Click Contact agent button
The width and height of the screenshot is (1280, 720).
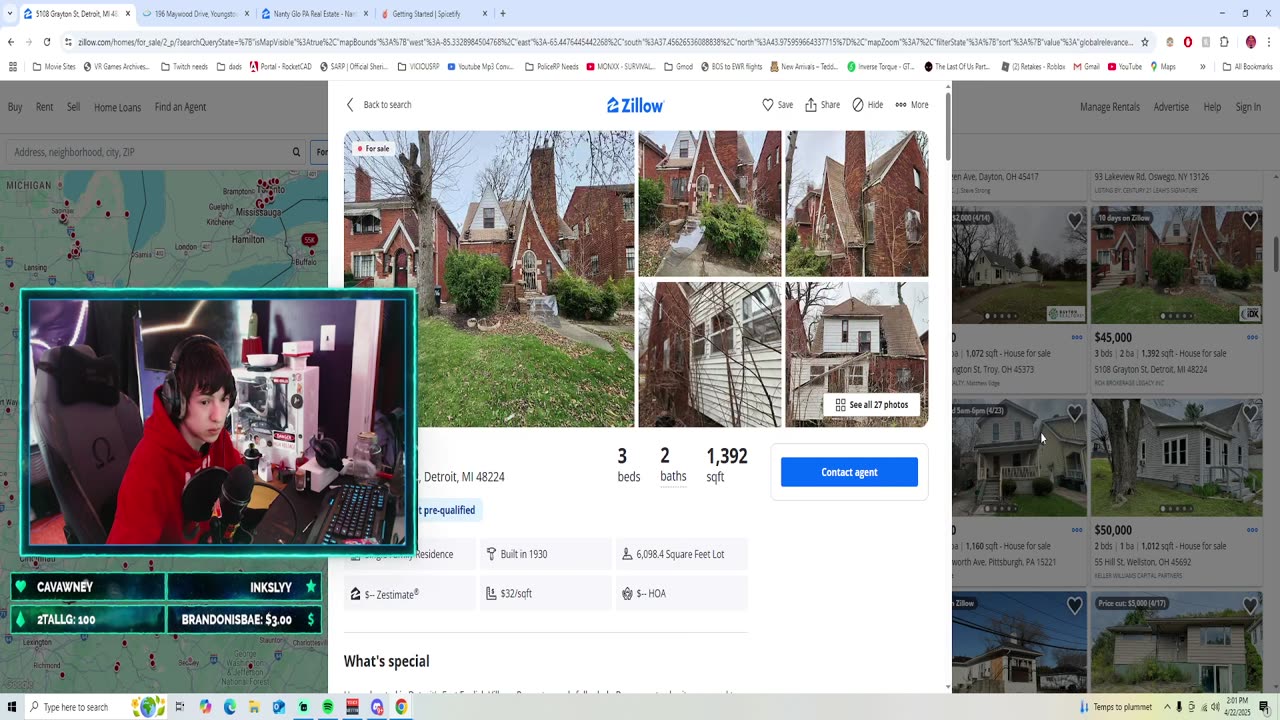tap(849, 472)
